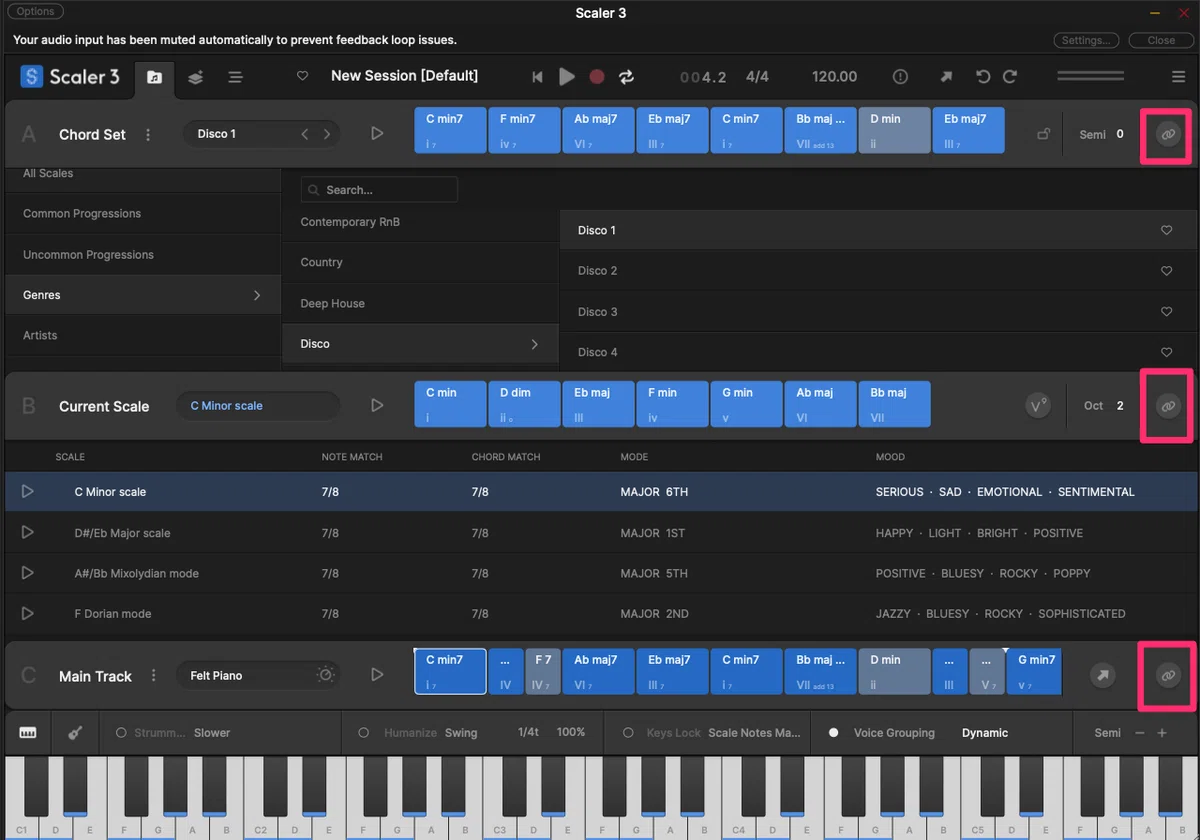Switch to the guitar view icon
The width and height of the screenshot is (1200, 840).
pos(75,733)
